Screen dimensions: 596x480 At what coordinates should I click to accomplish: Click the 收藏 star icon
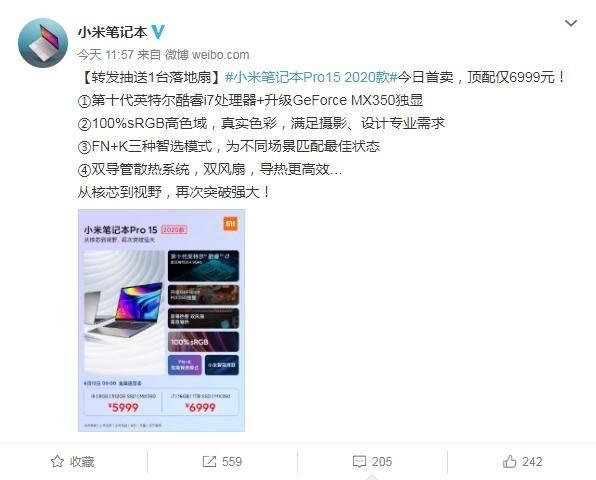click(x=57, y=461)
